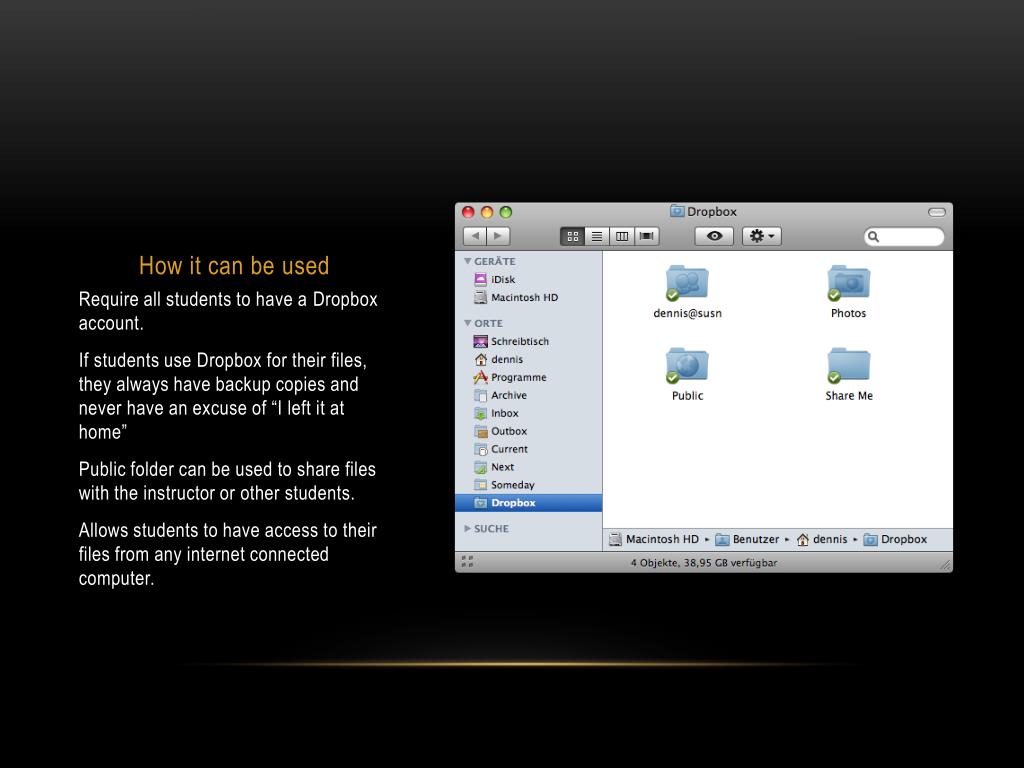
Task: Select the Photos folder icon
Action: (x=848, y=283)
